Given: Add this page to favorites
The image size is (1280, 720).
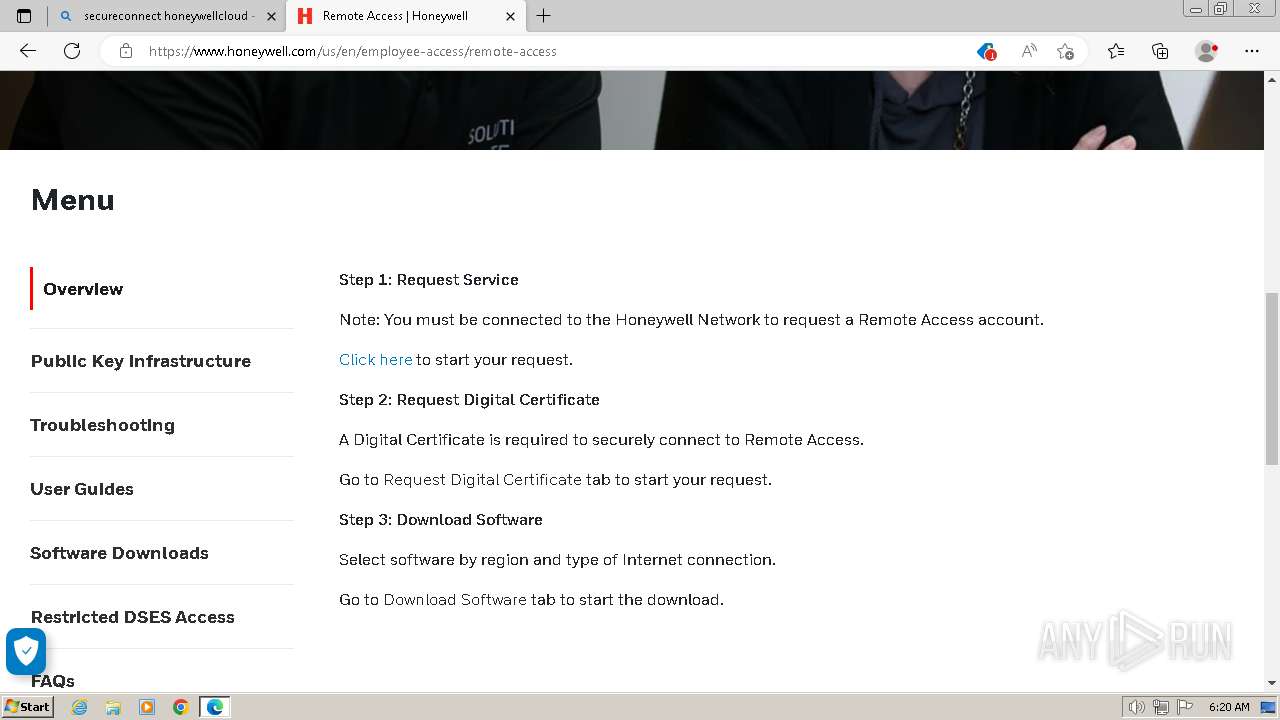Looking at the screenshot, I should (x=1065, y=51).
